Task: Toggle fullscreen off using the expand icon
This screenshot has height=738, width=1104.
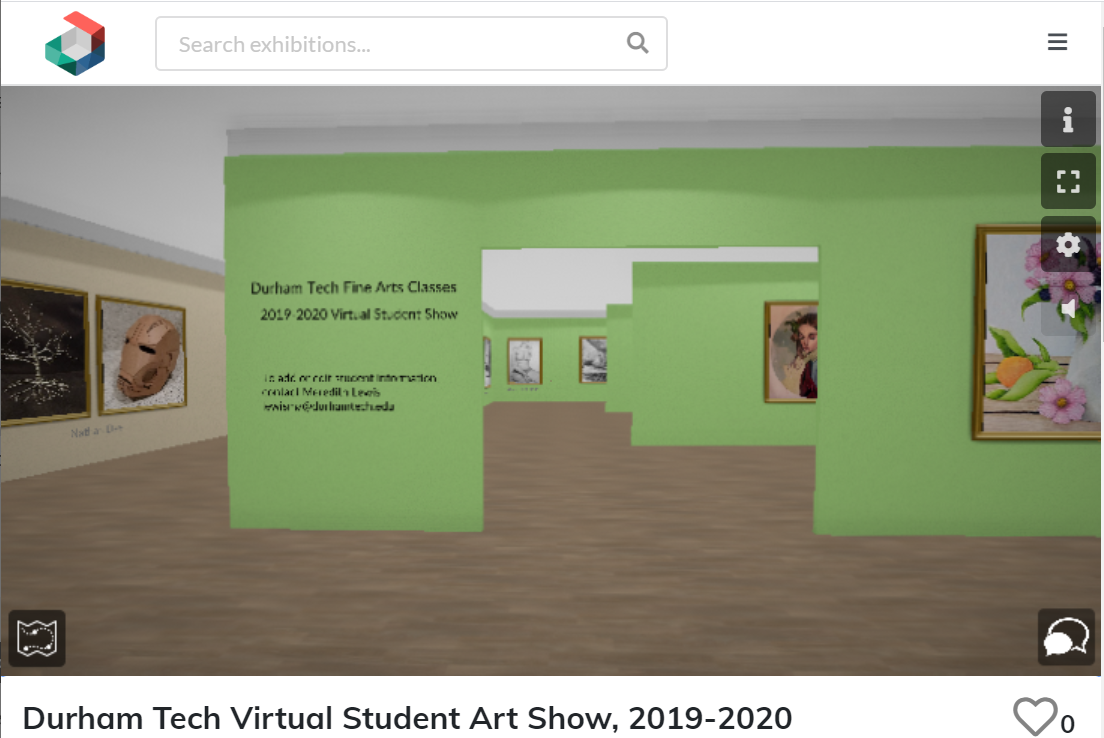Action: coord(1068,181)
